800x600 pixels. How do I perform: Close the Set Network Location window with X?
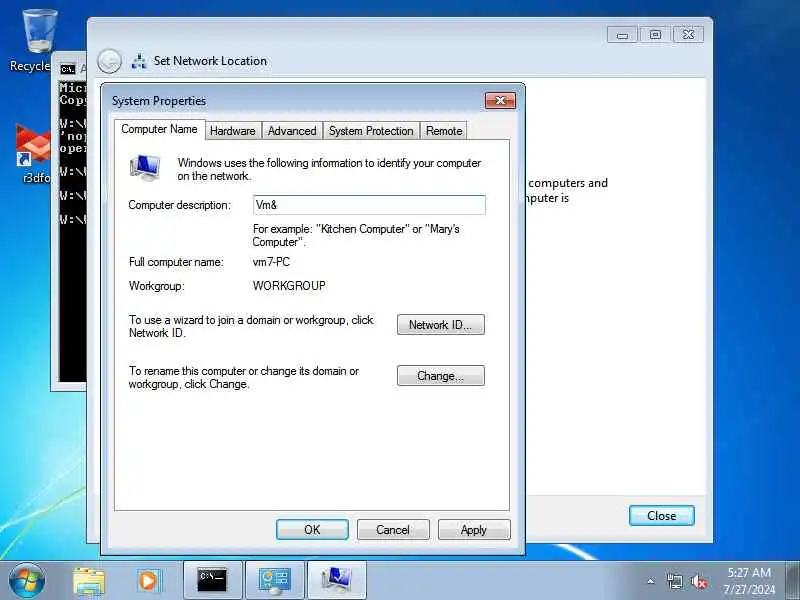click(688, 35)
